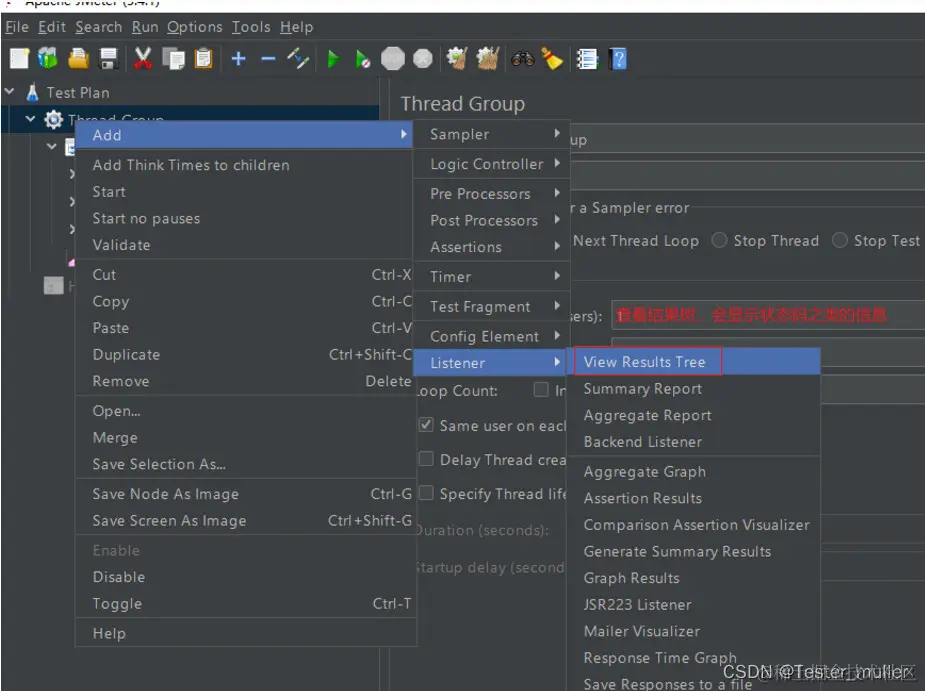Viewport: 925px width, 691px height.
Task: Choose Aggregate Graph listener
Action: coord(694,472)
